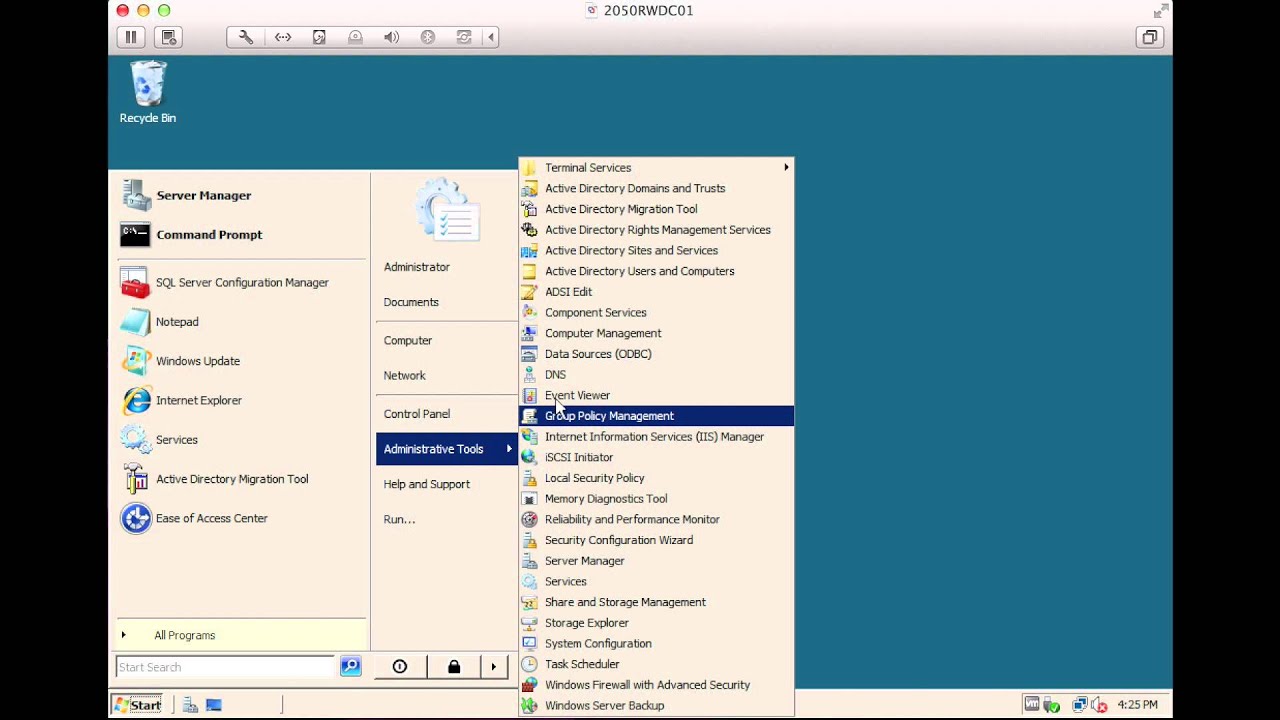This screenshot has height=720, width=1280.
Task: Click the power button
Action: (x=400, y=667)
